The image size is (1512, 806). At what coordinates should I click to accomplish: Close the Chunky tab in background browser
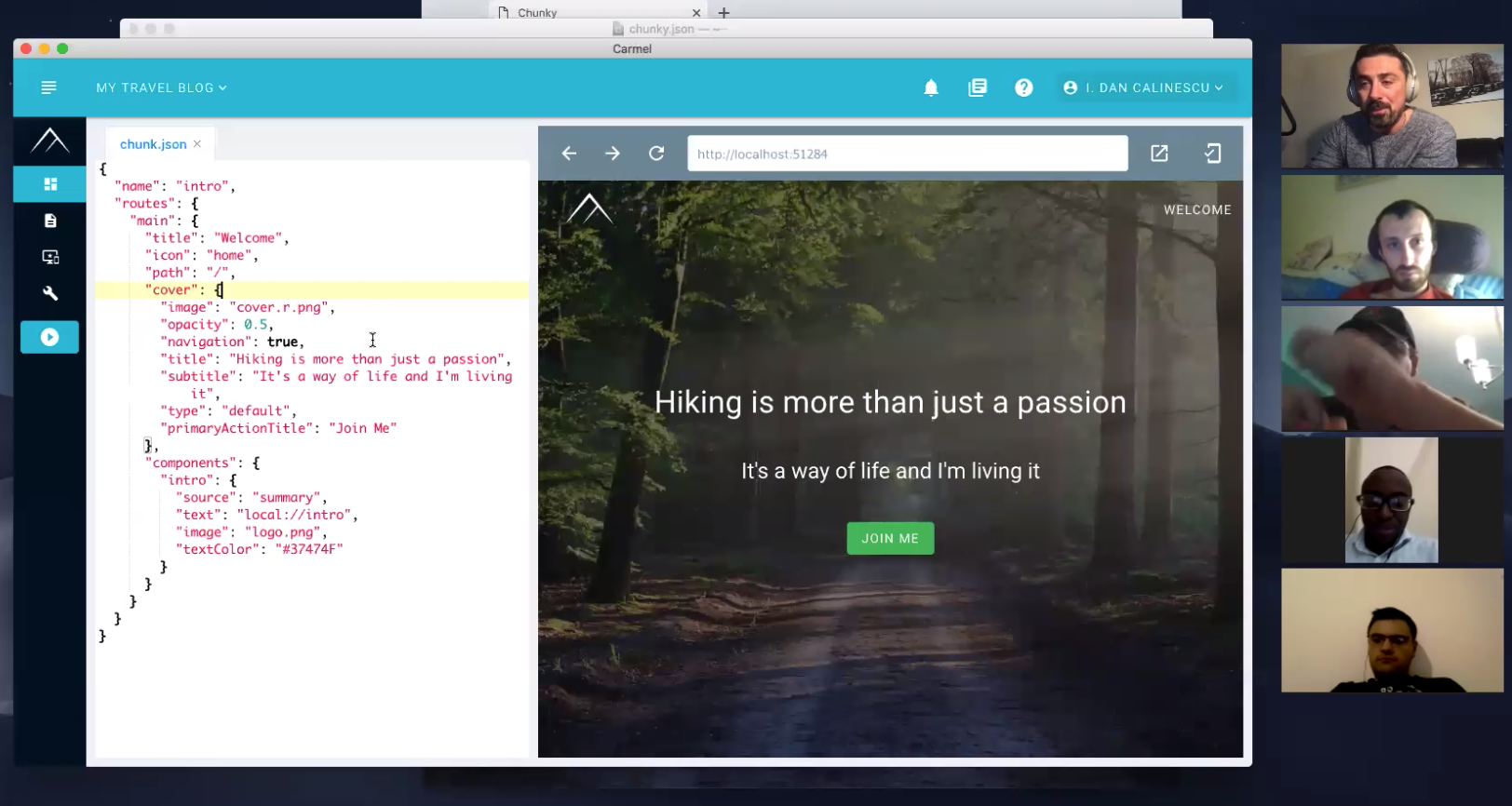tap(696, 13)
